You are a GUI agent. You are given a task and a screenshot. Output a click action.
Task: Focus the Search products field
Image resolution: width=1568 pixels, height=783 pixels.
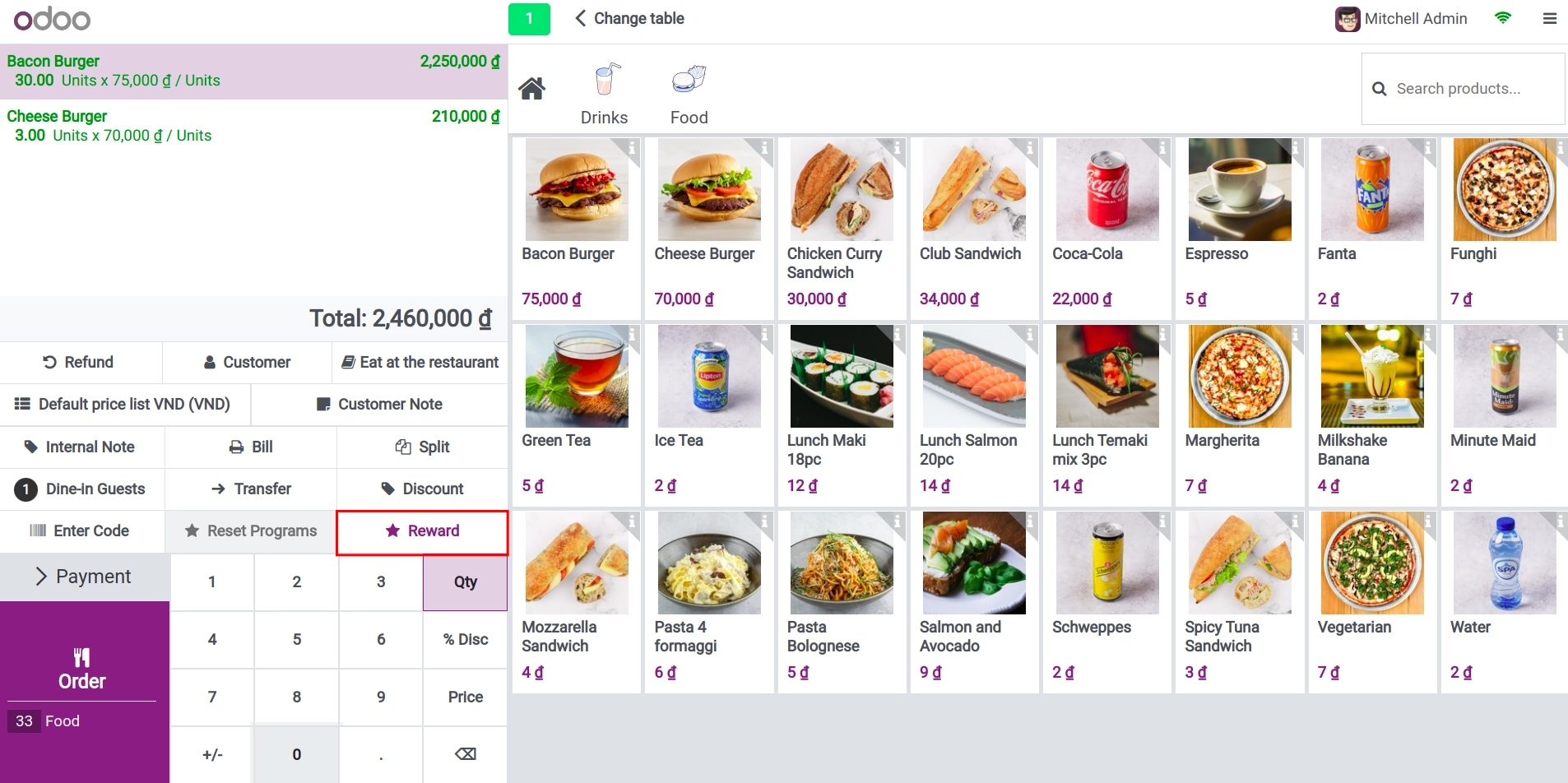(1464, 89)
